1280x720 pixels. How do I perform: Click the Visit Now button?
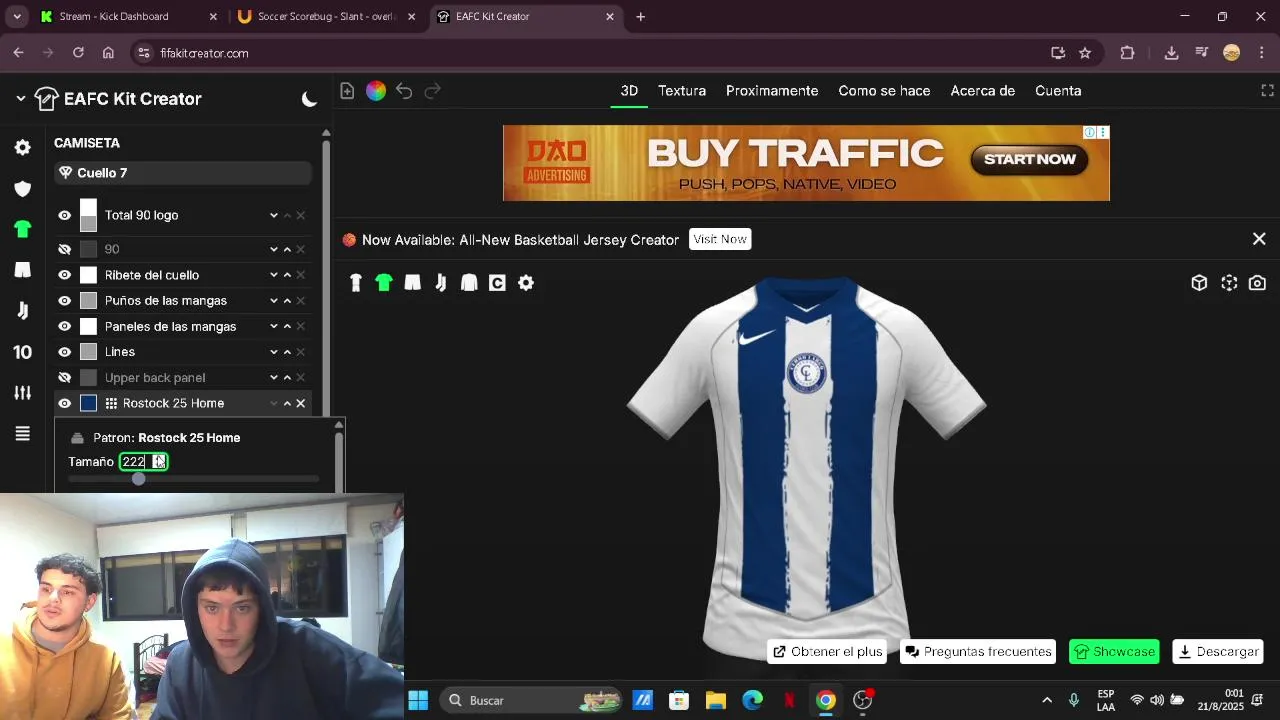(720, 239)
